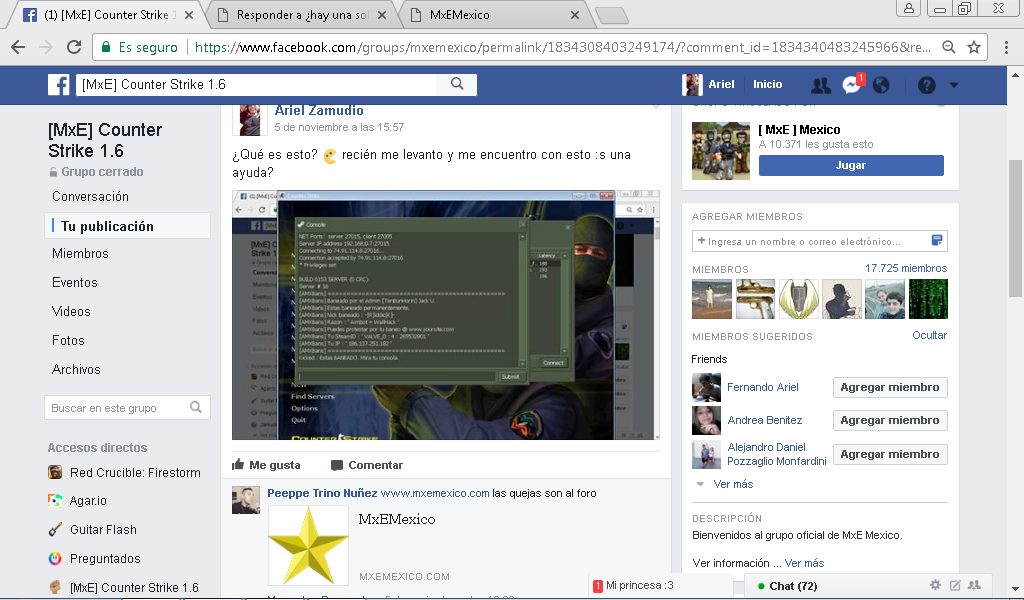Open the Chat (72) sidebar bar
Screen dimensions: 1024x600
(x=793, y=586)
